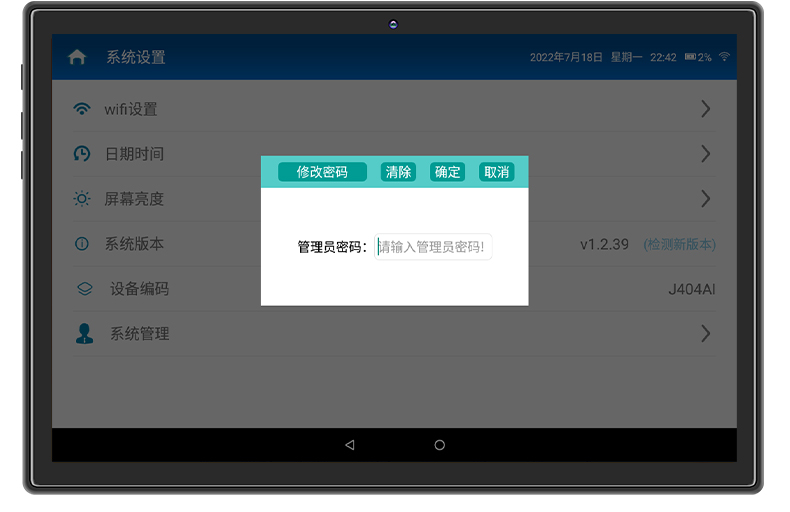
Task: Tap the battery icon in status bar
Action: [x=690, y=57]
